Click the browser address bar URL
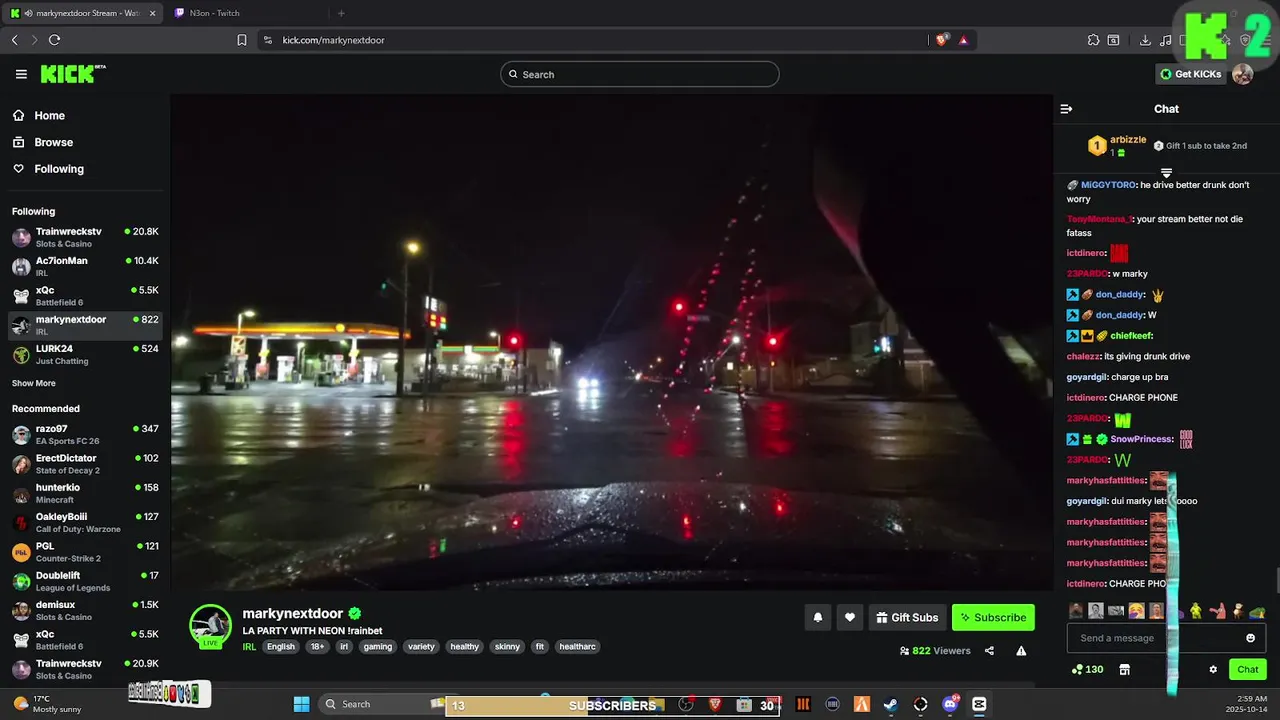This screenshot has width=1280, height=720. (334, 40)
